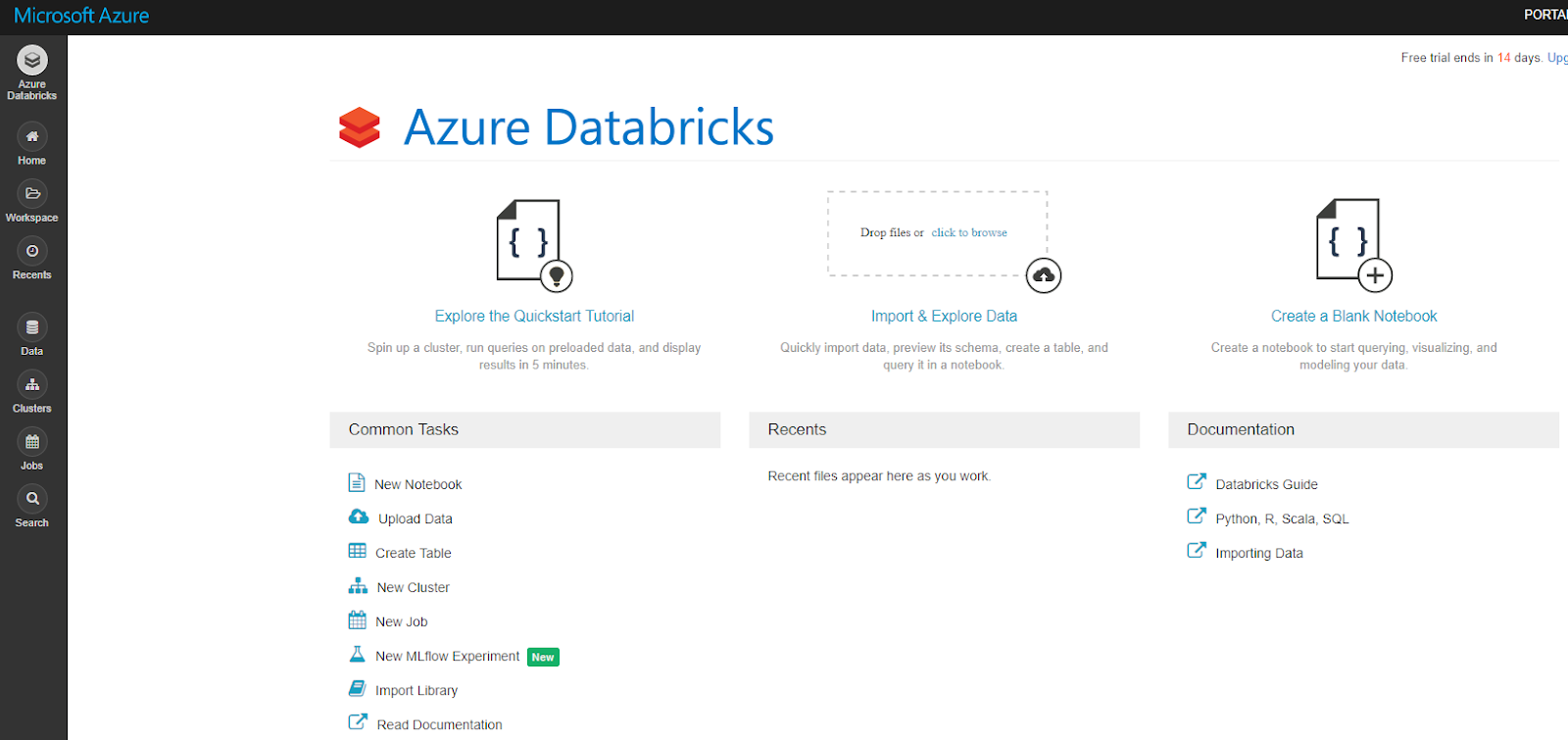
Task: Click the New Notebook document icon
Action: pyautogui.click(x=357, y=482)
